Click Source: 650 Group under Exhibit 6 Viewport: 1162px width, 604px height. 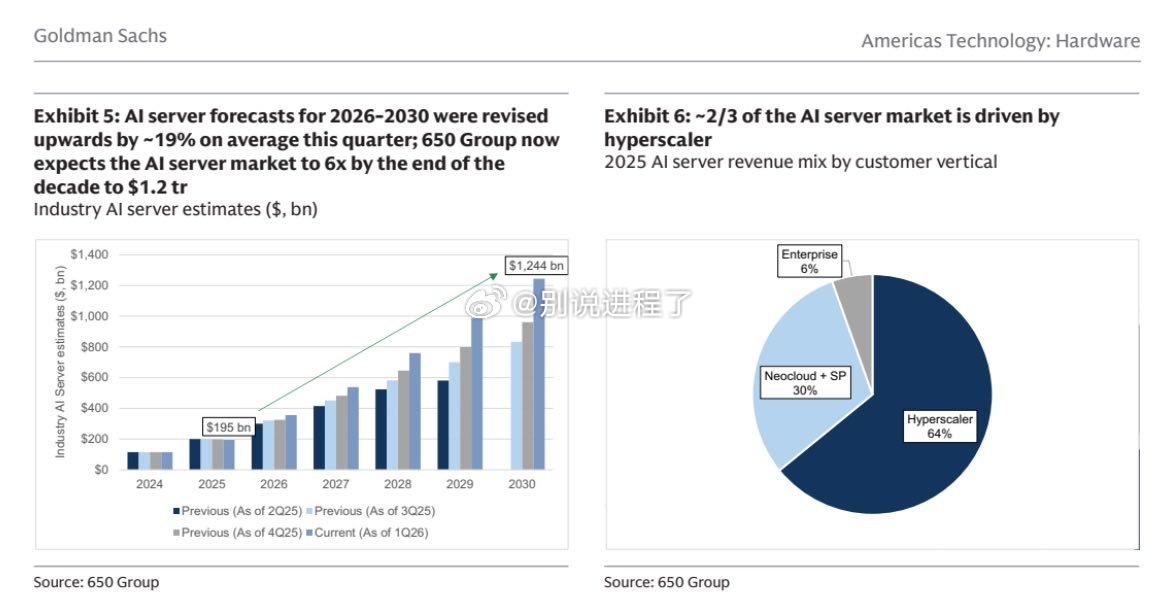tap(667, 583)
